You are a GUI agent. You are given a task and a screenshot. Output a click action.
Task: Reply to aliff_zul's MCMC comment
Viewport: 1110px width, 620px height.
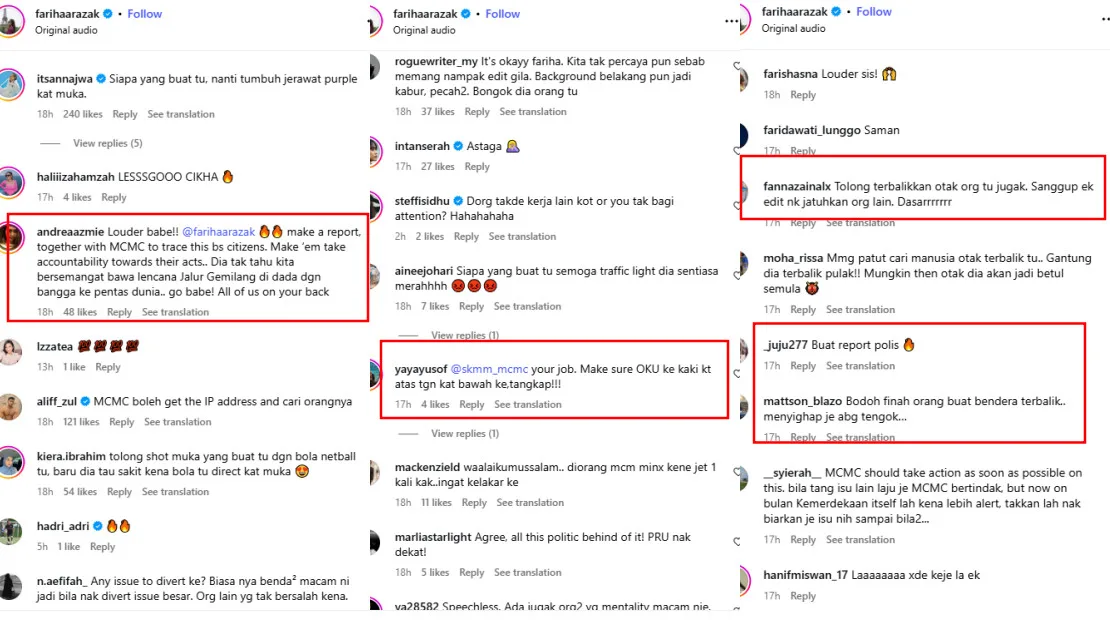pos(122,422)
